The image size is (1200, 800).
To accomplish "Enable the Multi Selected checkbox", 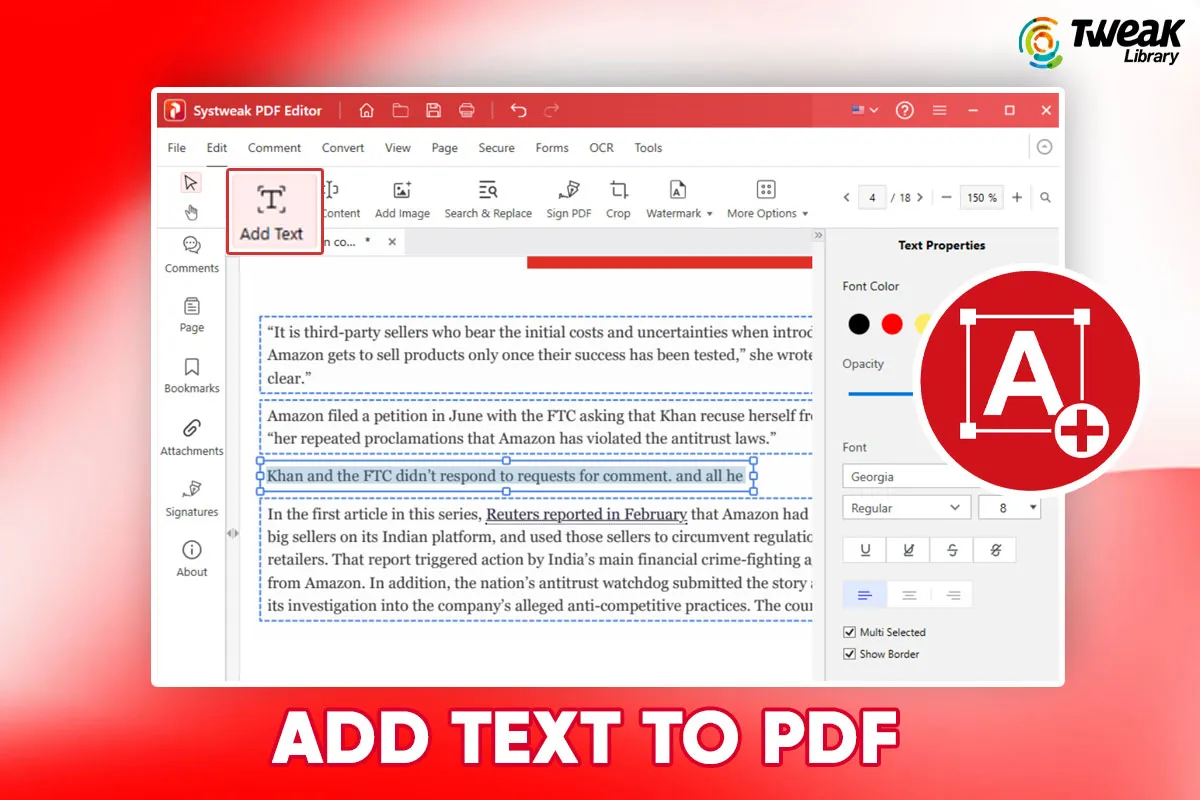I will [849, 632].
